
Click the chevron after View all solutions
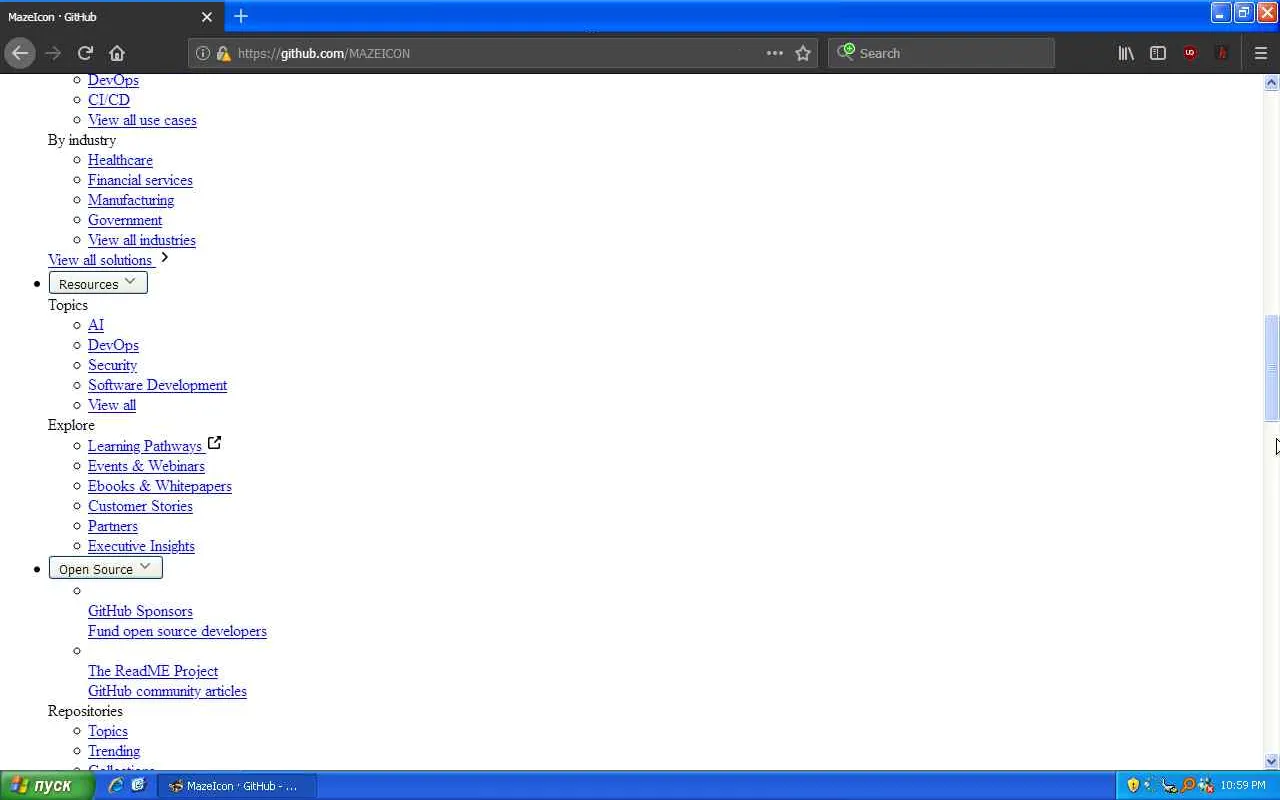(x=165, y=258)
